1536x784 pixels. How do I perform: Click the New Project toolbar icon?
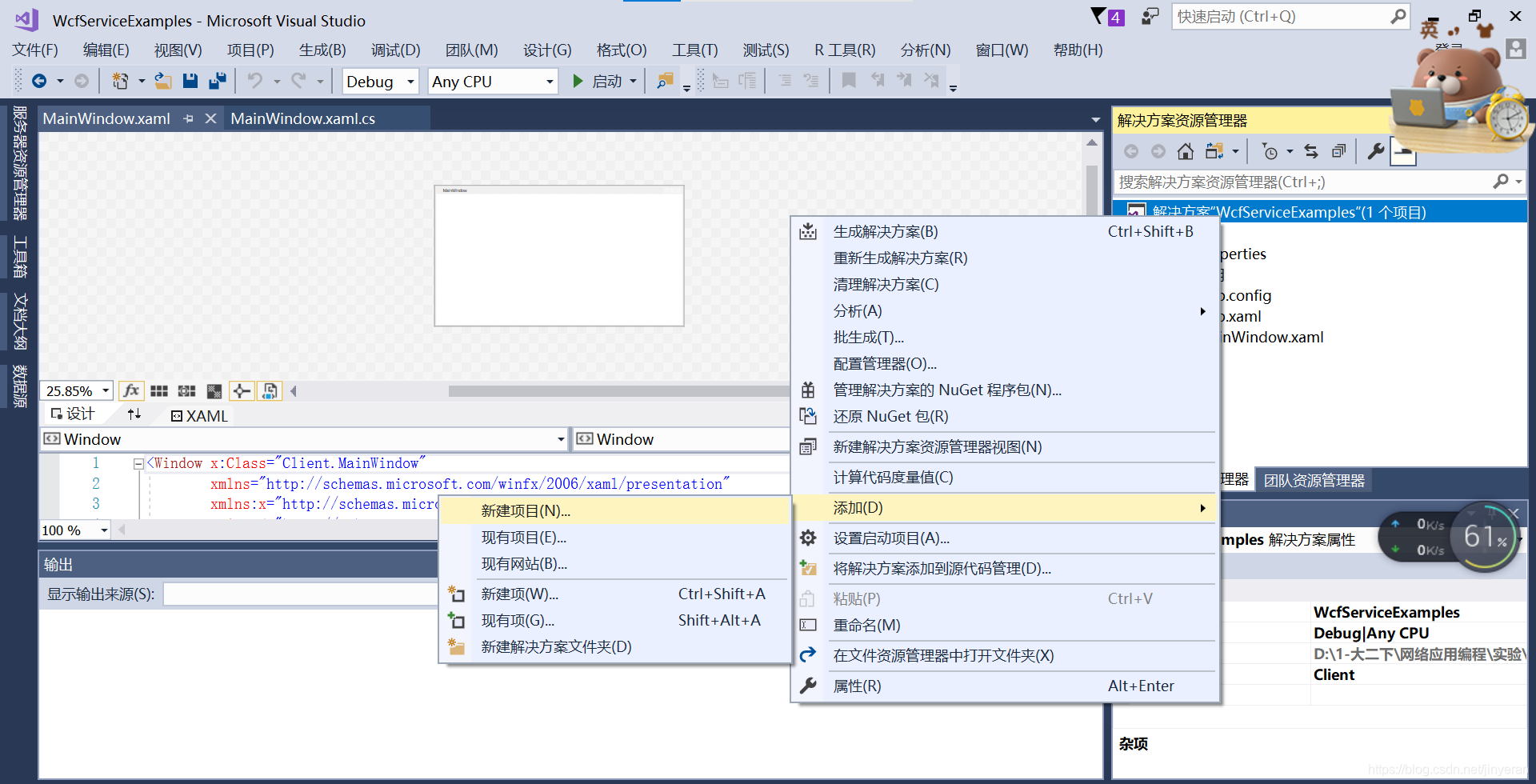coord(120,81)
